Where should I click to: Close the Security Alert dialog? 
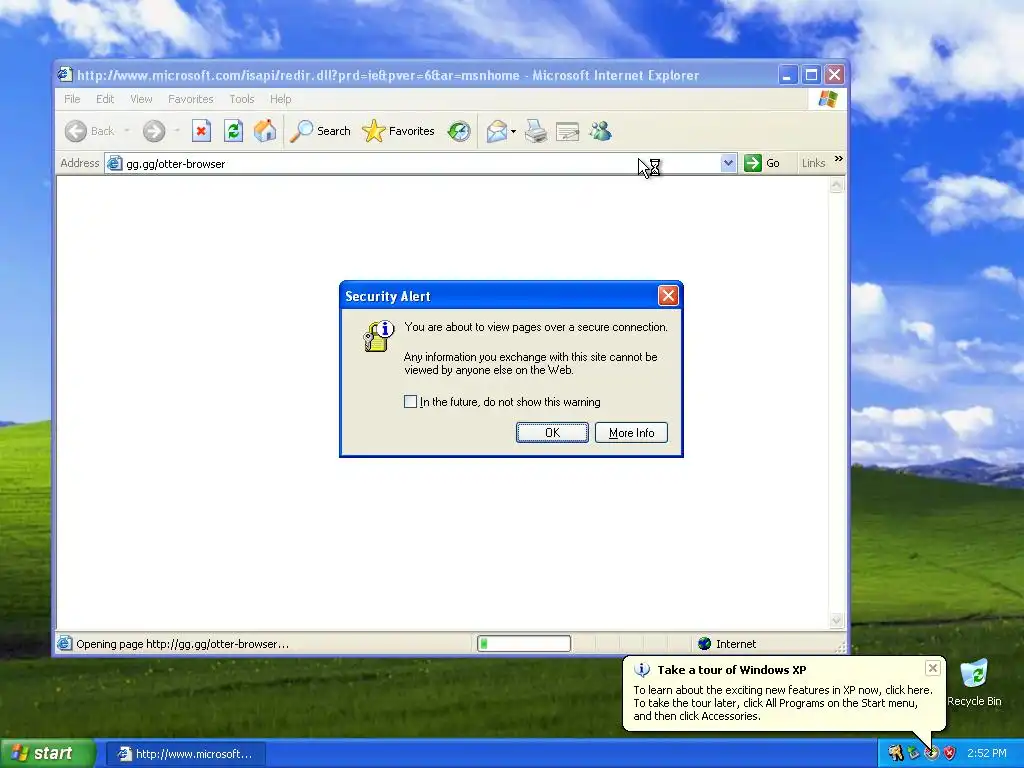point(668,296)
